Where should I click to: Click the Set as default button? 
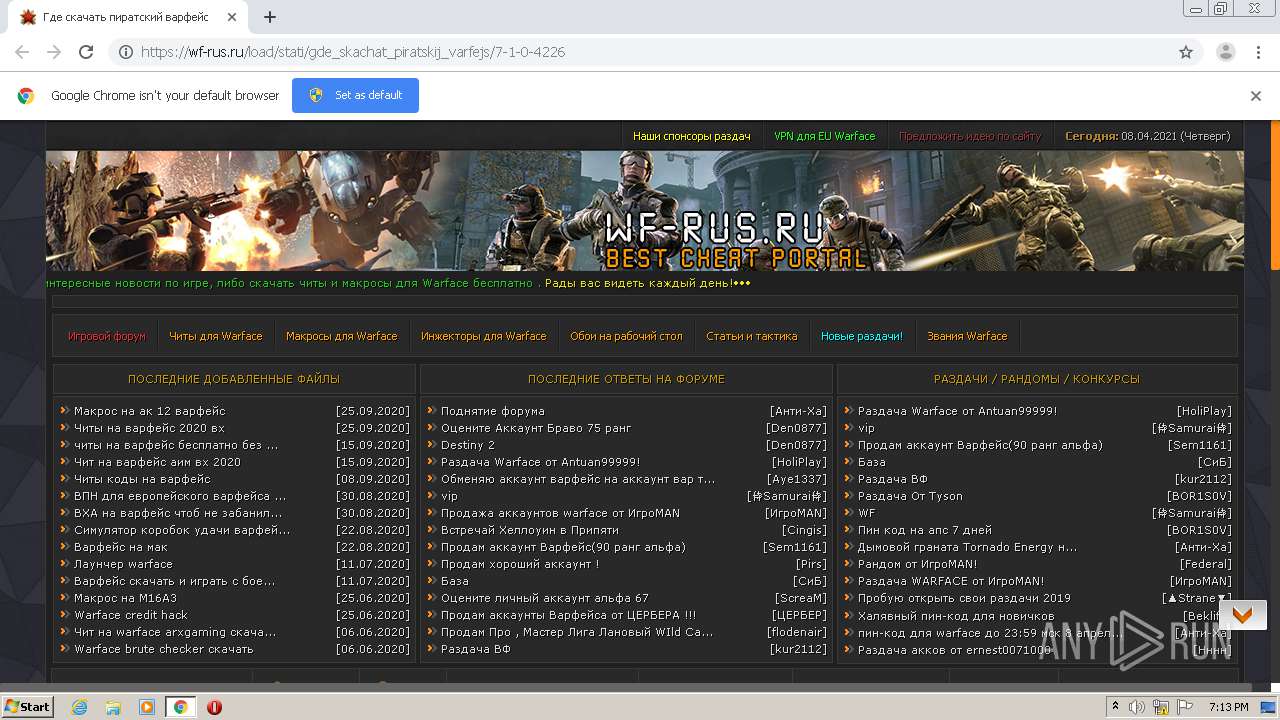(x=355, y=95)
